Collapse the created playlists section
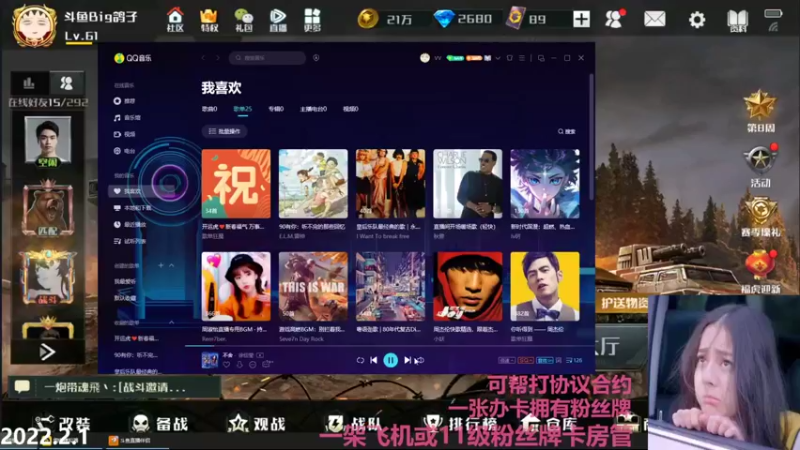Viewport: 800px width, 450px height. pyautogui.click(x=171, y=265)
